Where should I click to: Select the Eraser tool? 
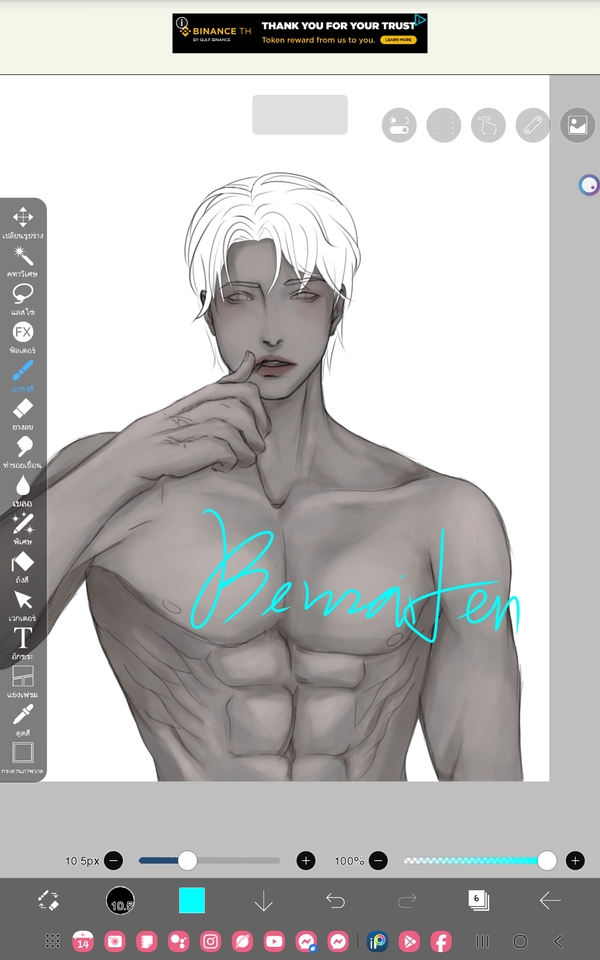22,408
